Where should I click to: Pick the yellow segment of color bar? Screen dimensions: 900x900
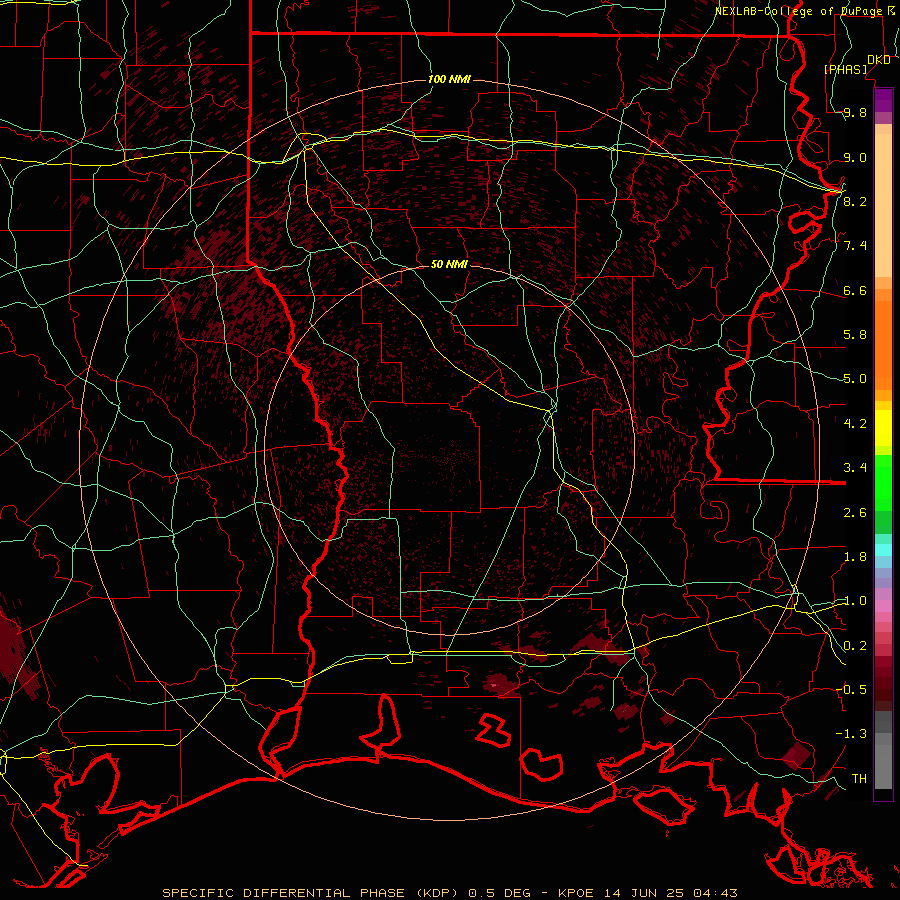[x=883, y=428]
